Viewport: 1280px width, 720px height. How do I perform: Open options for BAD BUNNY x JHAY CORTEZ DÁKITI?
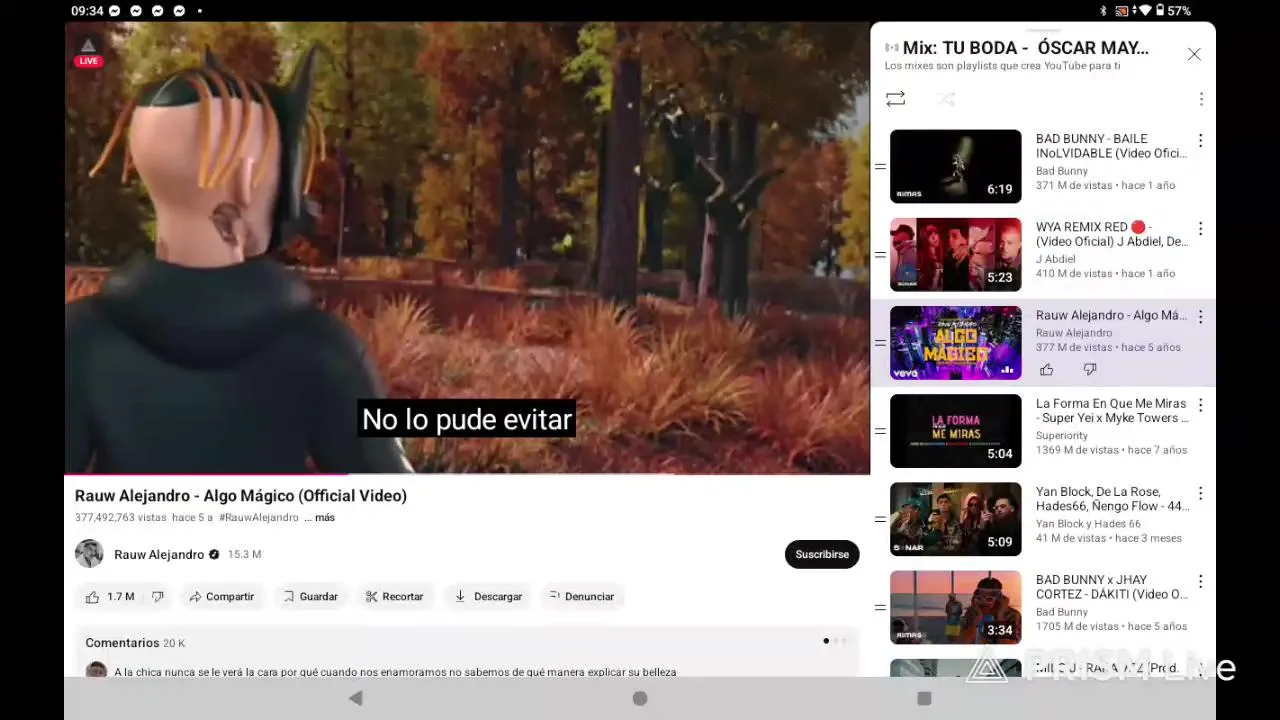click(x=1201, y=581)
